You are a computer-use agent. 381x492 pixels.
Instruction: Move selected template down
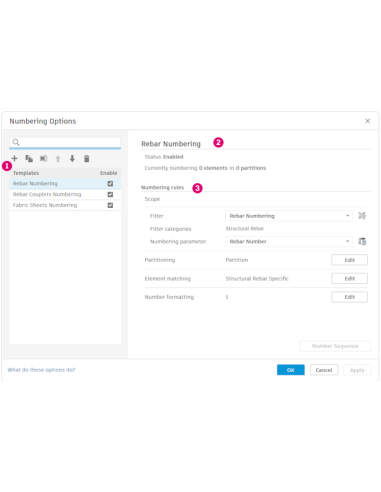pyautogui.click(x=72, y=159)
